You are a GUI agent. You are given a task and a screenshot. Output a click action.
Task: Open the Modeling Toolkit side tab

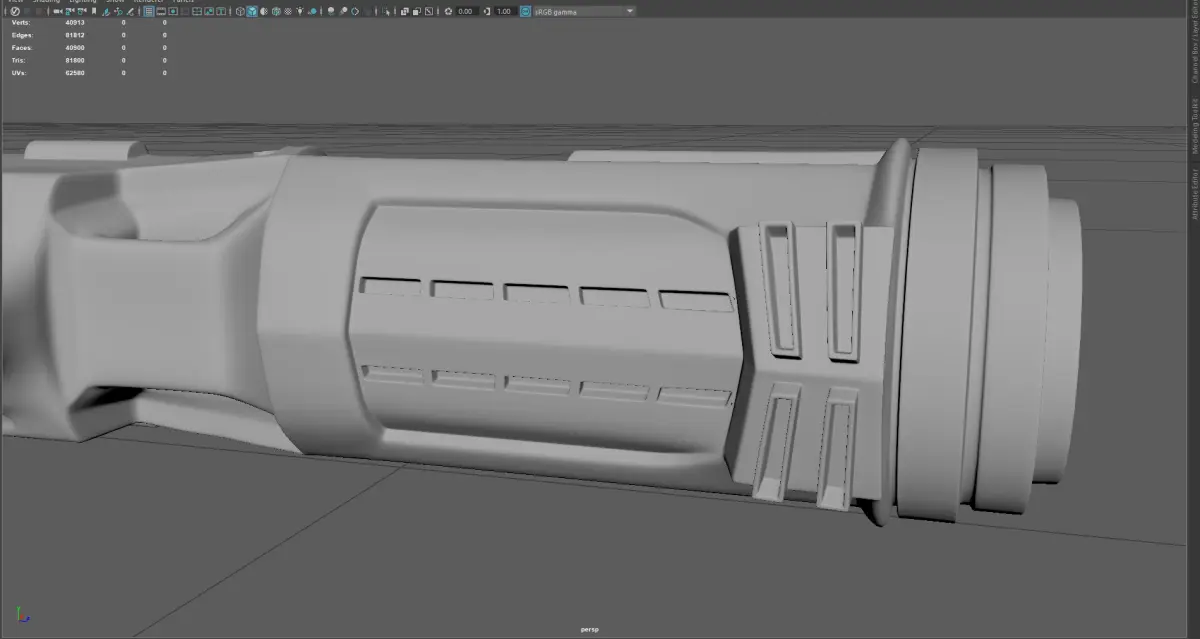click(x=1194, y=128)
